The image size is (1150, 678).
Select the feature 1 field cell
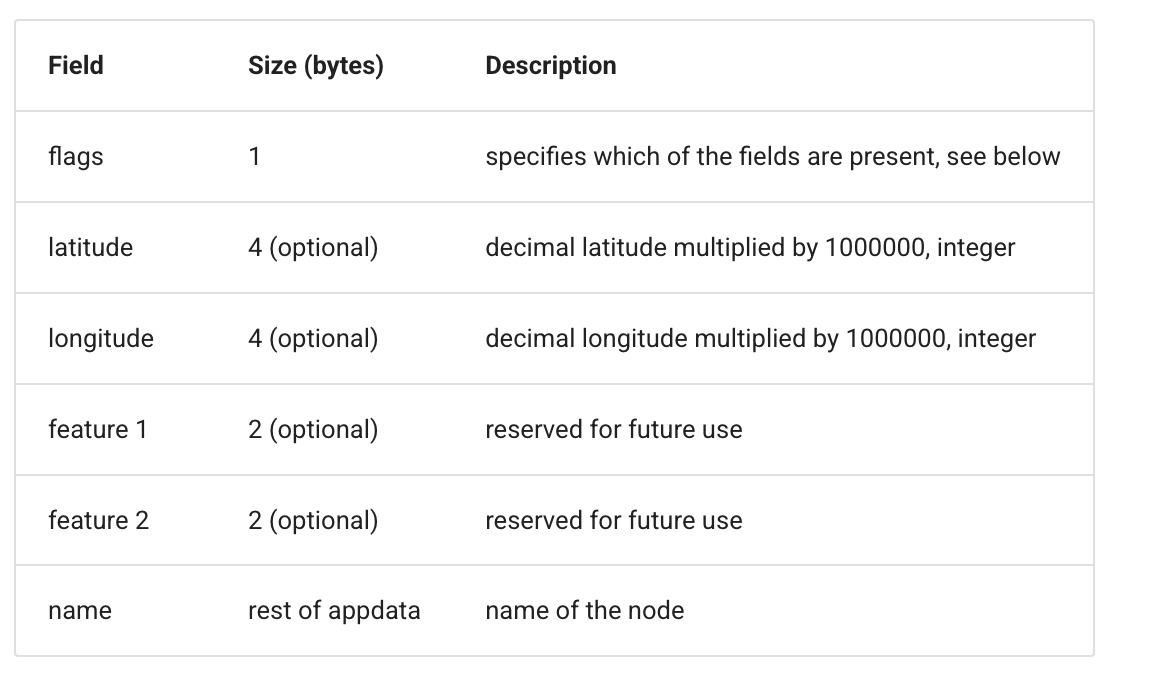[98, 429]
